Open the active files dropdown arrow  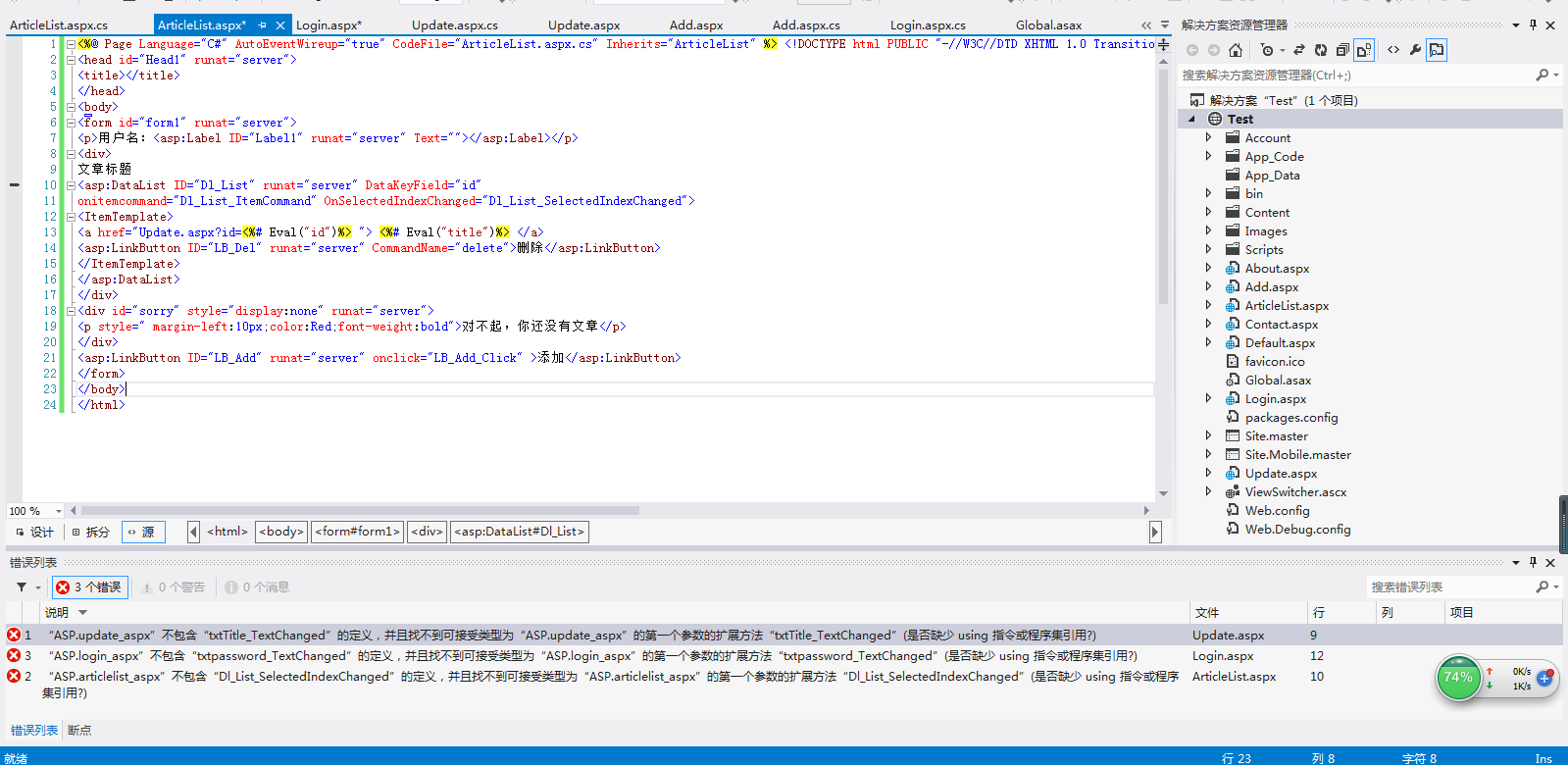(1164, 25)
